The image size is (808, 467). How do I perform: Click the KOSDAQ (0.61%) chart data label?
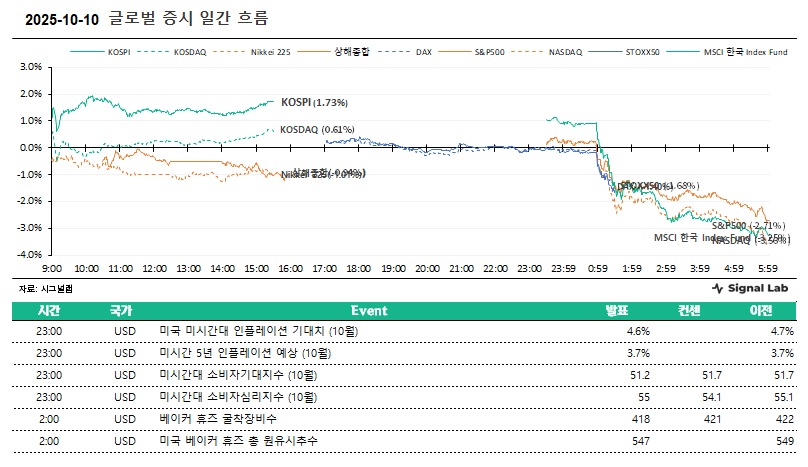(317, 129)
